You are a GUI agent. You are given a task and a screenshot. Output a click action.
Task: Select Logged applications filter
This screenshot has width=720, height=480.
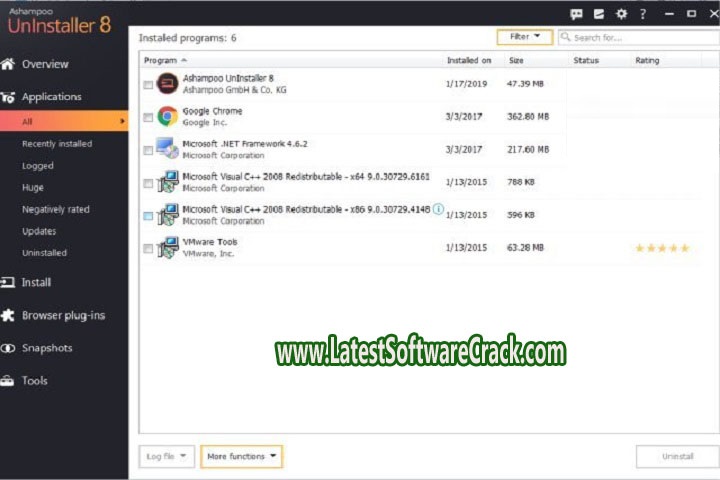(38, 166)
